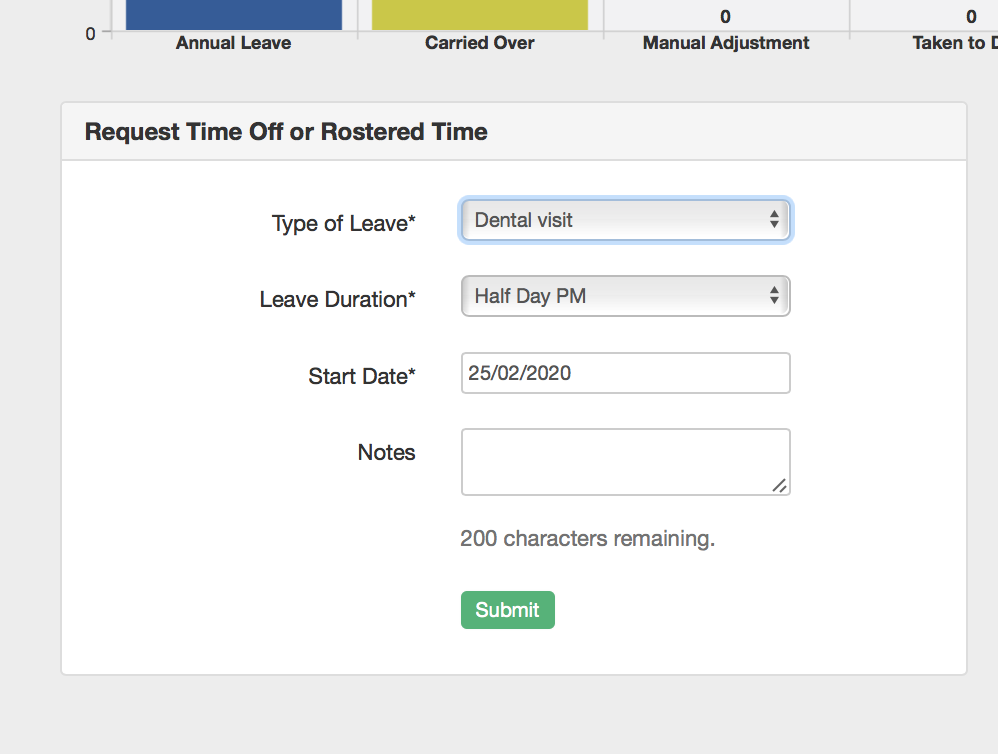Image resolution: width=998 pixels, height=754 pixels.
Task: Click the Start Date input field
Action: tap(625, 373)
